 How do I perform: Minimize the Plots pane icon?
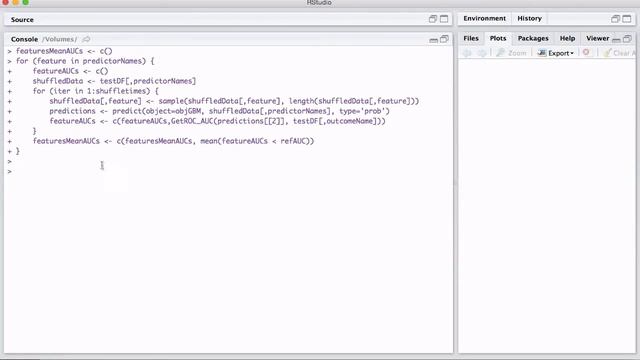616,39
